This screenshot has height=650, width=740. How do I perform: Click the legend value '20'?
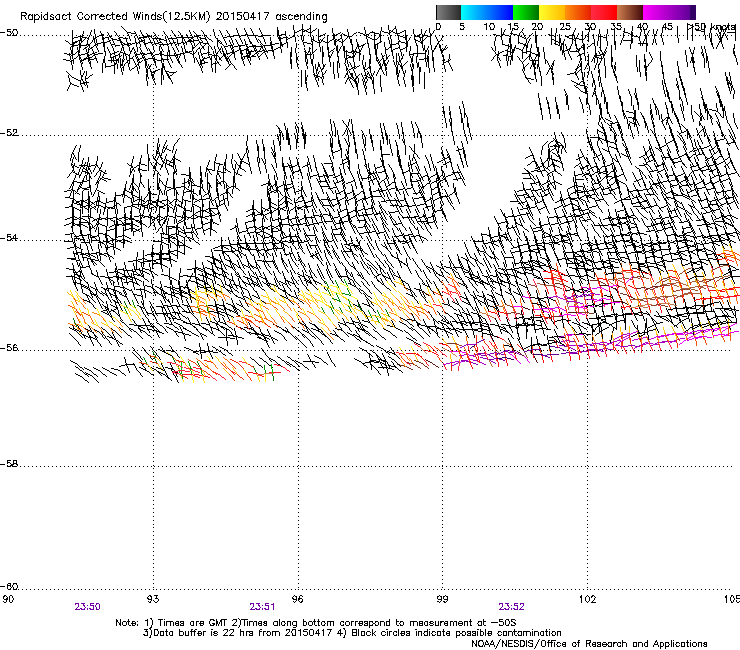click(538, 27)
